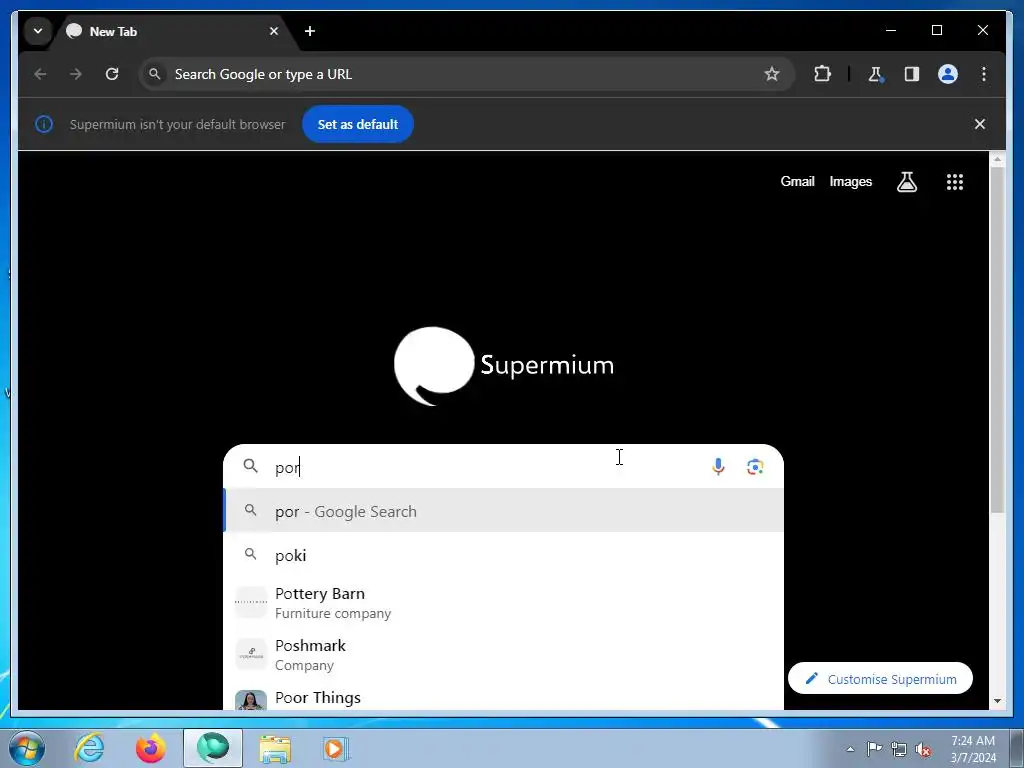The width and height of the screenshot is (1024, 768).
Task: Open Windows Media Player from taskbar
Action: point(336,748)
